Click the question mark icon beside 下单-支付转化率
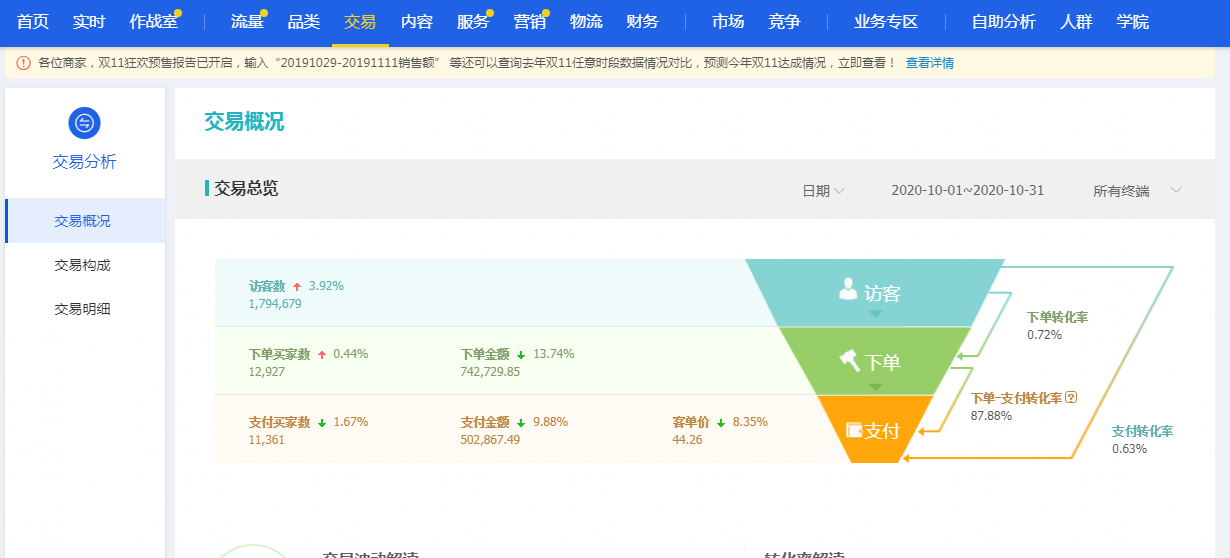 click(1071, 397)
